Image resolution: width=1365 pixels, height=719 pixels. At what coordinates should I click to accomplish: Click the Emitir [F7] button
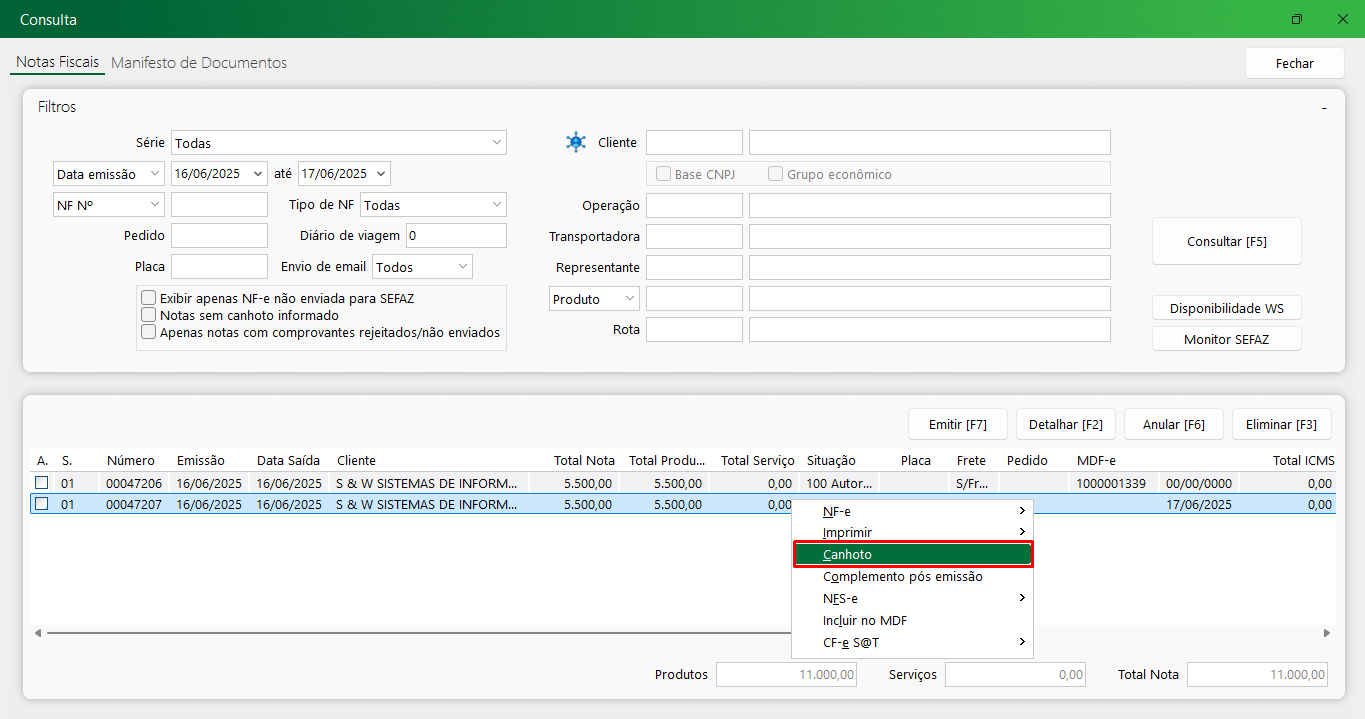coord(958,424)
